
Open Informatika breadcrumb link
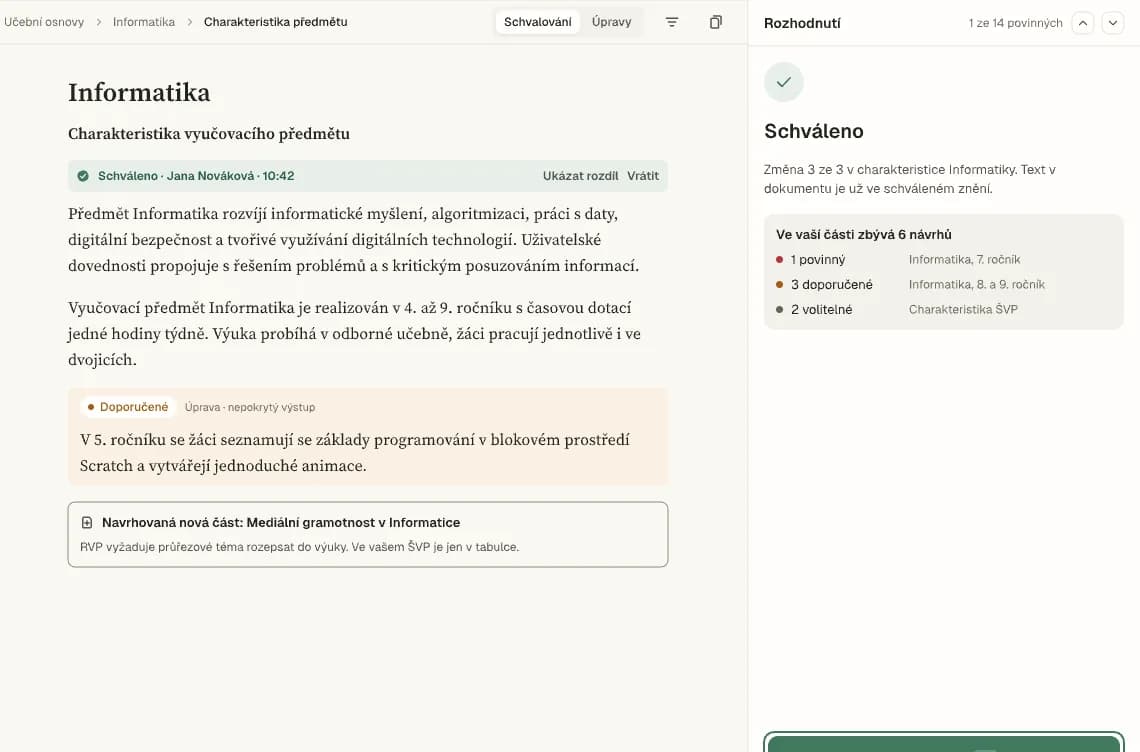click(x=143, y=23)
